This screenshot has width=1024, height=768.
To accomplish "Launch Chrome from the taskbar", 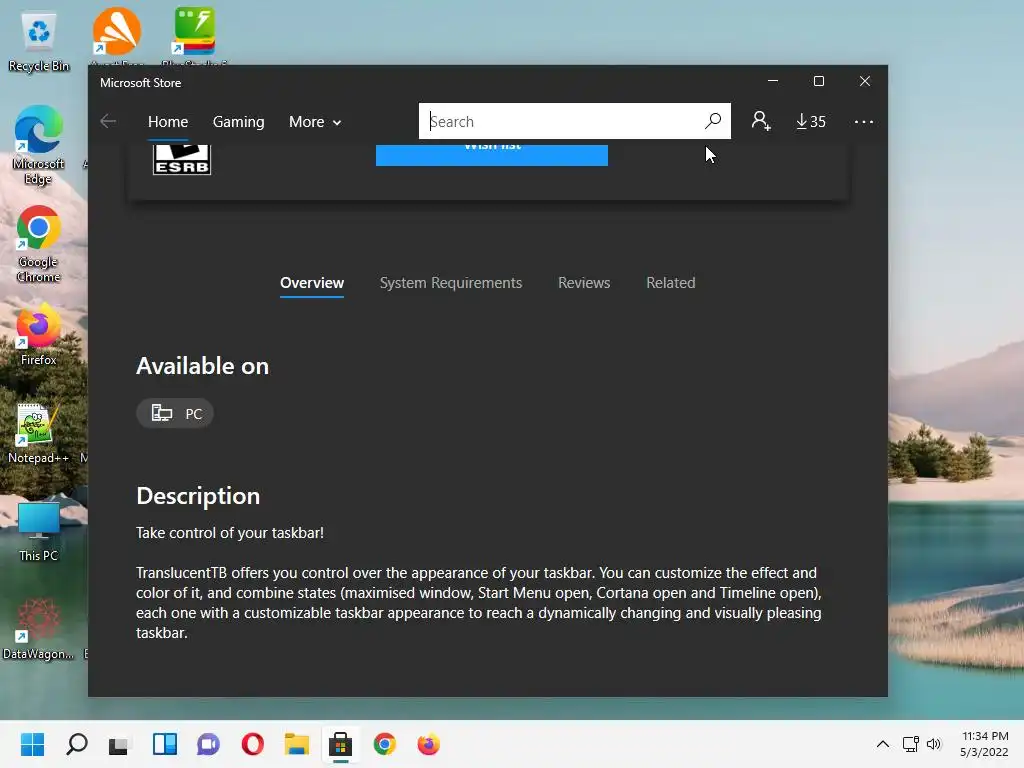I will click(385, 744).
